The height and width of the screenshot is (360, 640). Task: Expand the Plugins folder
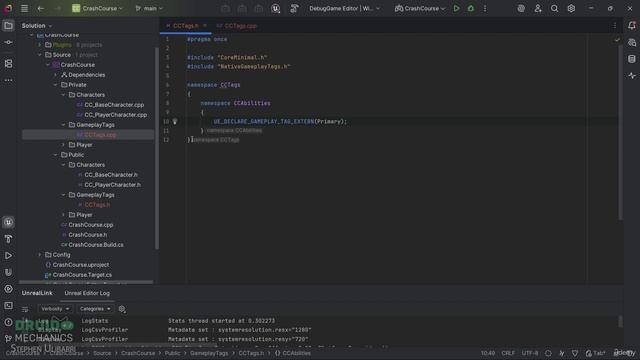point(40,45)
